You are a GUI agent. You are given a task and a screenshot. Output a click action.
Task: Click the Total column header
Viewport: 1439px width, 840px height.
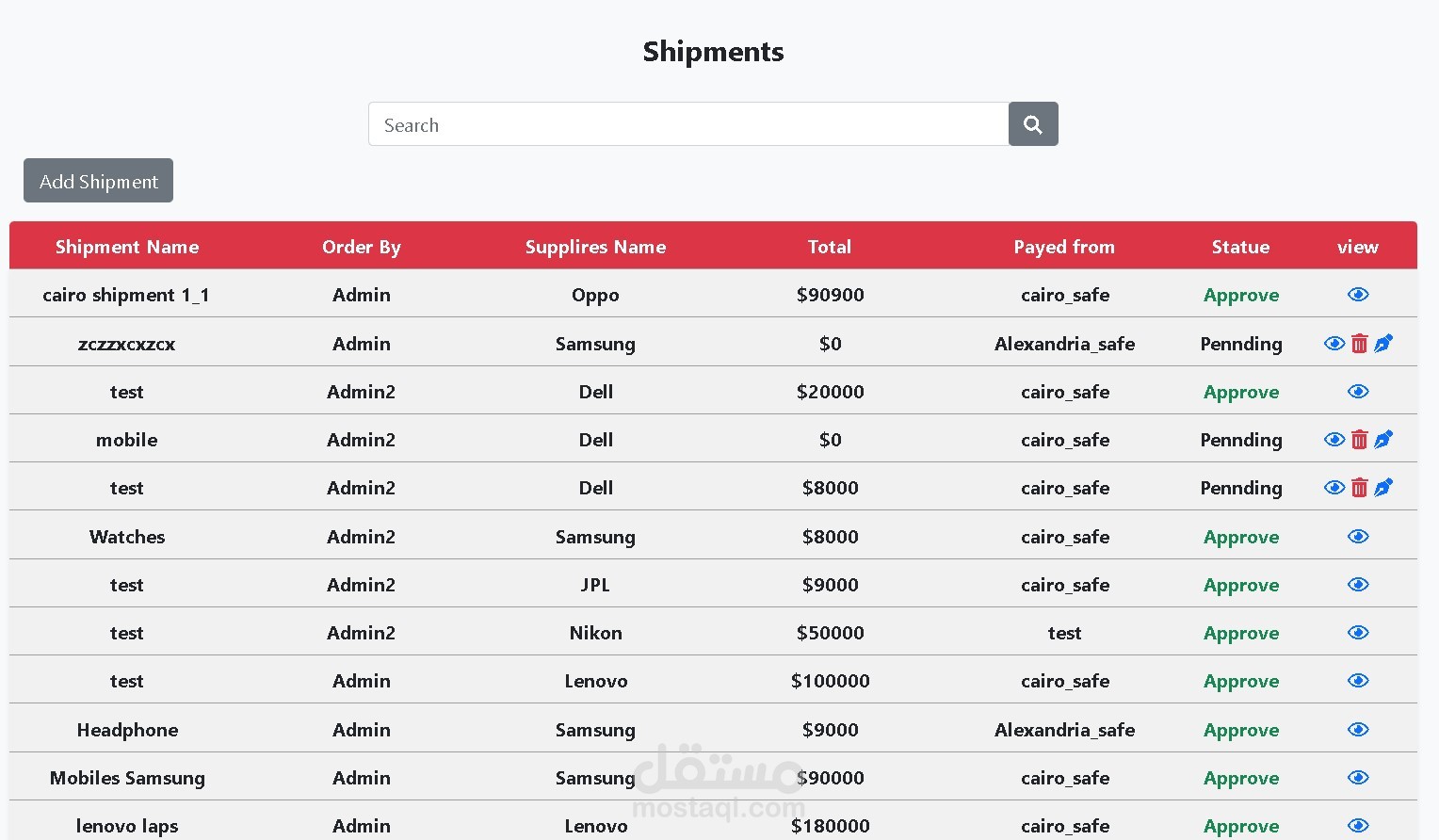(x=829, y=247)
